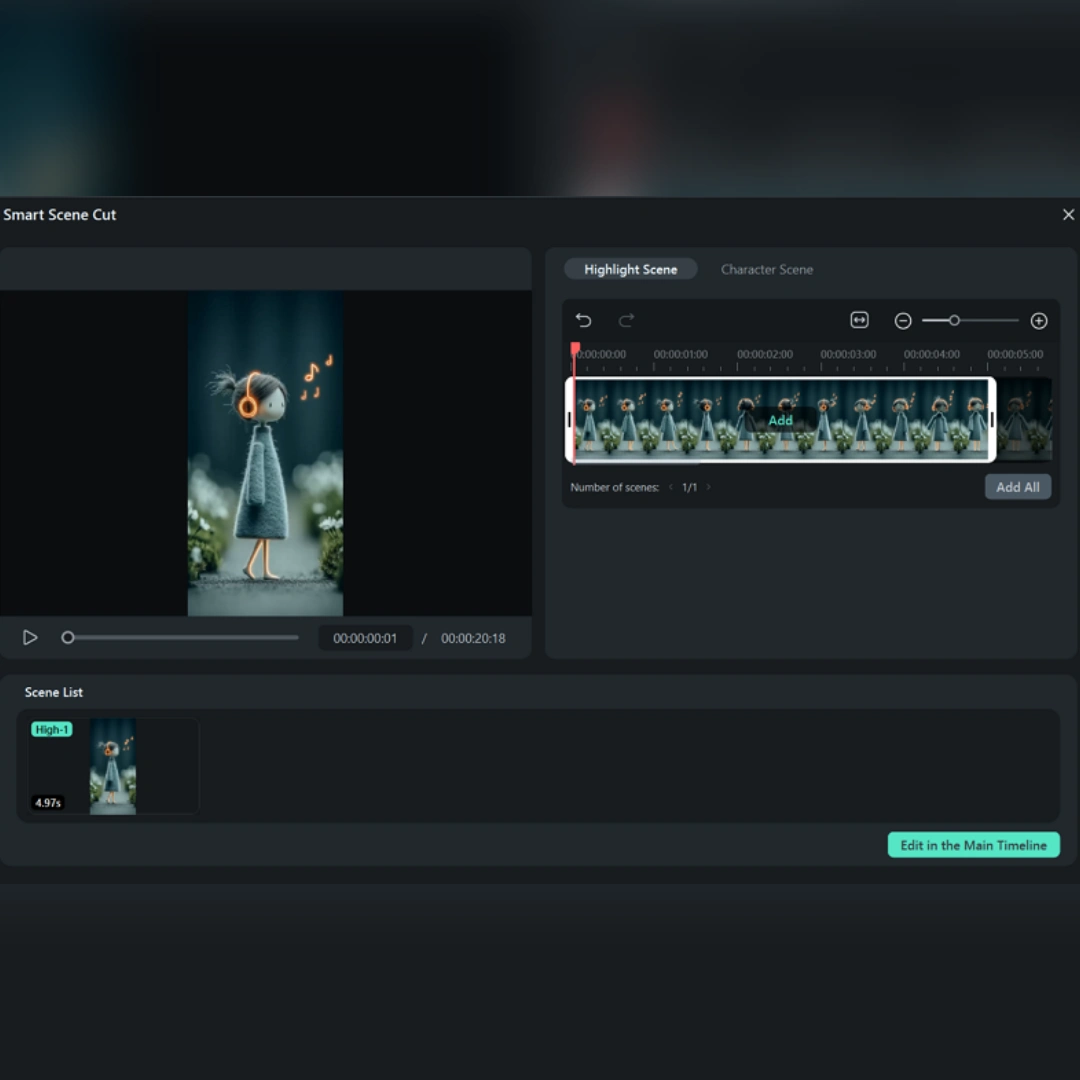Close the Smart Scene Cut window

1068,215
